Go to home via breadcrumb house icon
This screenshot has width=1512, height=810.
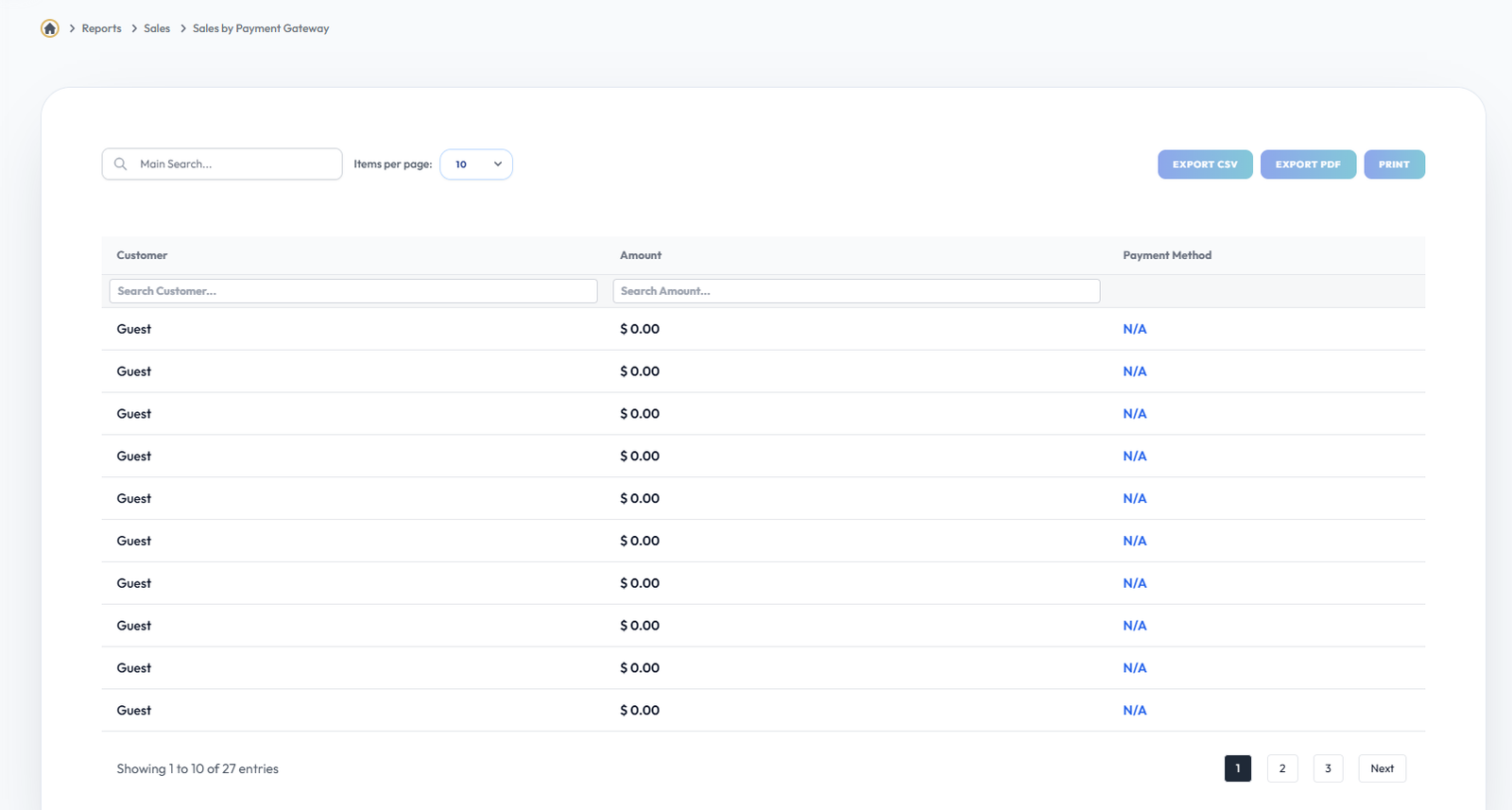(x=50, y=28)
